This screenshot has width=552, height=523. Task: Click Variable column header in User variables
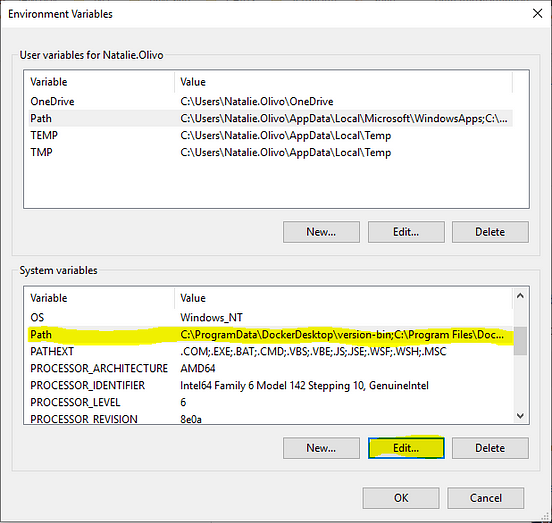[99, 82]
